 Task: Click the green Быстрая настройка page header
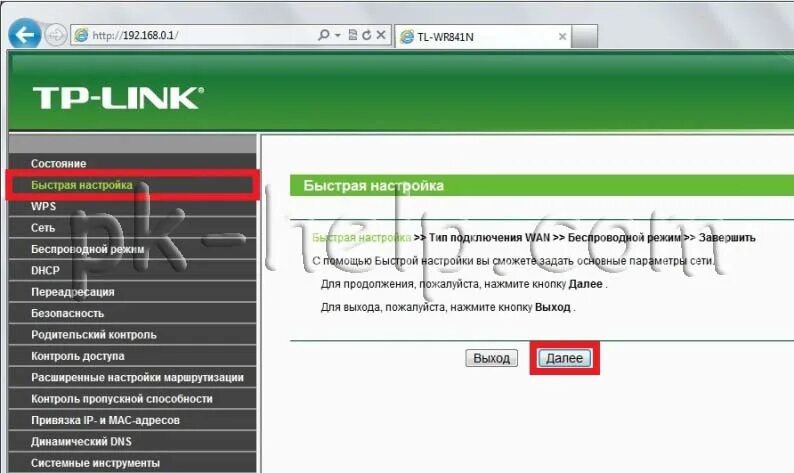(x=542, y=185)
